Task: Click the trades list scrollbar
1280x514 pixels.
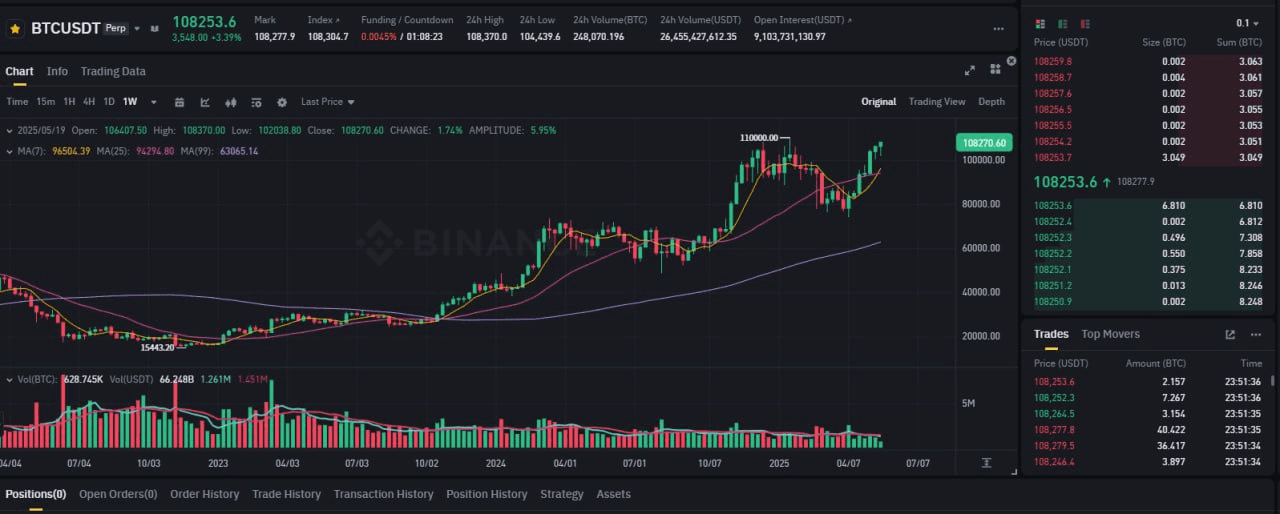Action: pos(1273,380)
